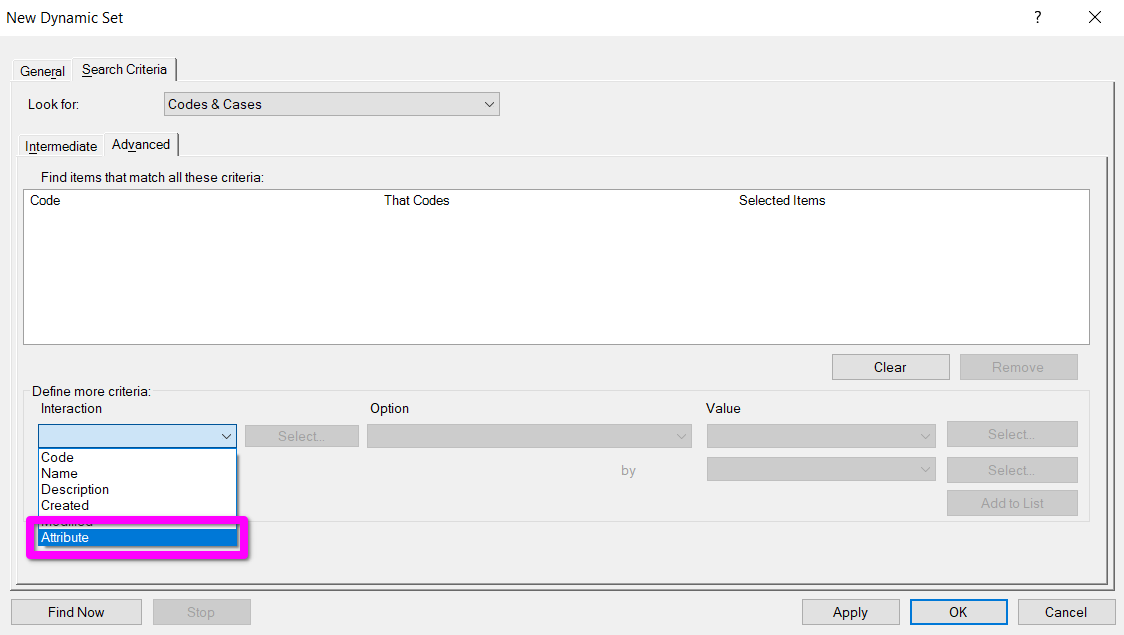Collapse the Interaction dropdown
1124x635 pixels.
tap(225, 437)
